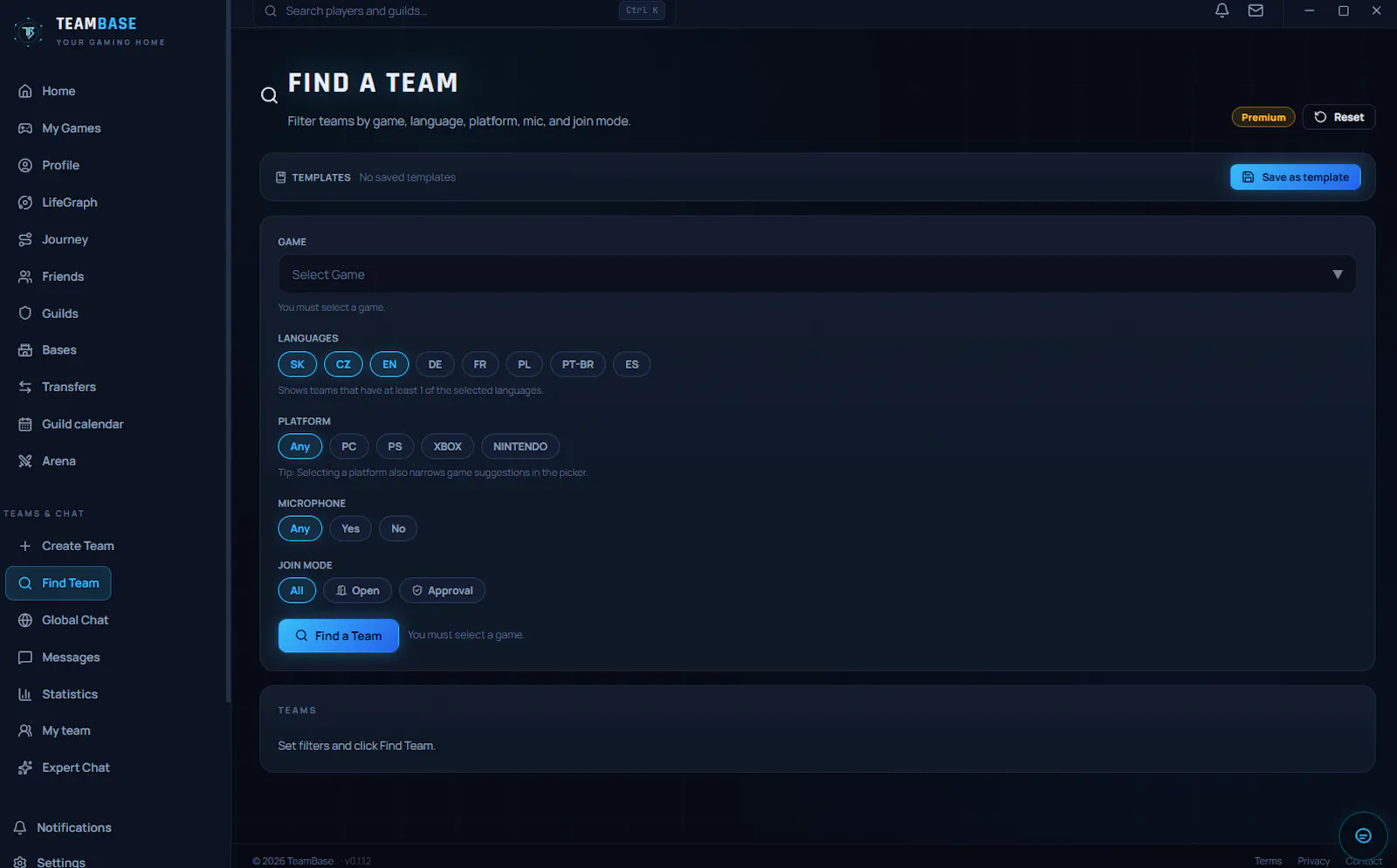Open the chat bubble support widget
1397x868 pixels.
pyautogui.click(x=1363, y=836)
